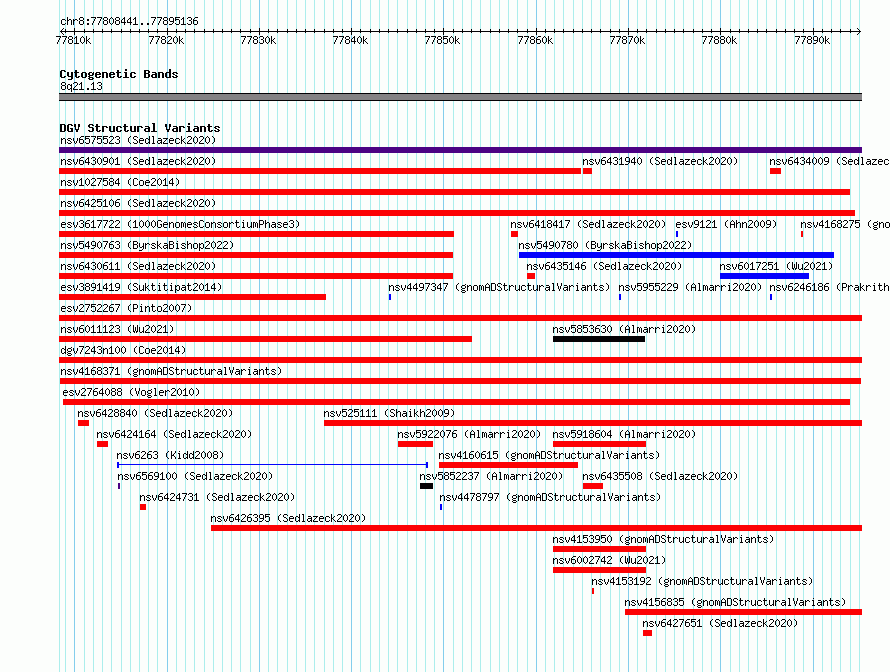The width and height of the screenshot is (890, 672).
Task: Click esv2764088 (Vogler2010) label
Action: pyautogui.click(x=131, y=392)
